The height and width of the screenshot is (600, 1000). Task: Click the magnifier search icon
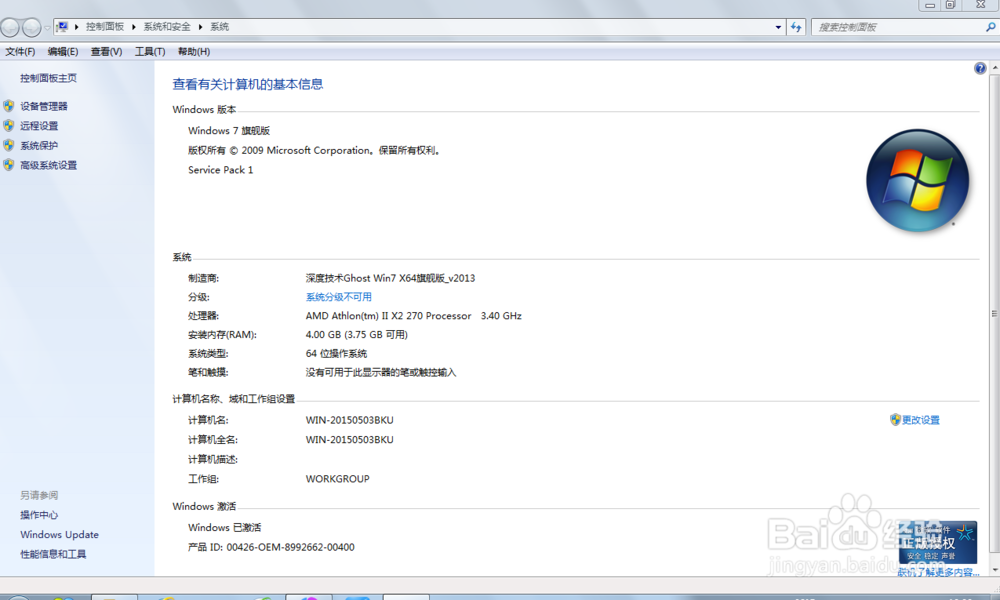tap(990, 27)
